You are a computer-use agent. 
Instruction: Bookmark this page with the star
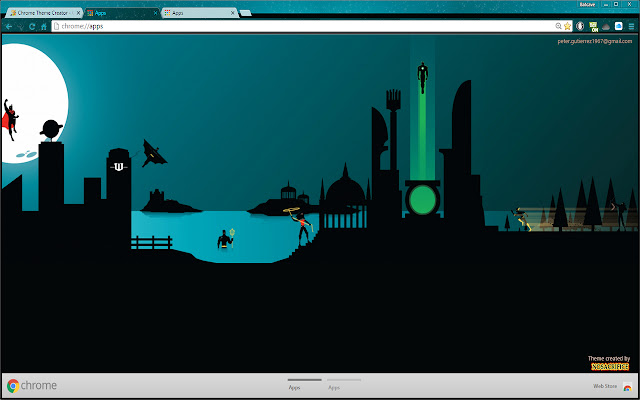[567, 26]
